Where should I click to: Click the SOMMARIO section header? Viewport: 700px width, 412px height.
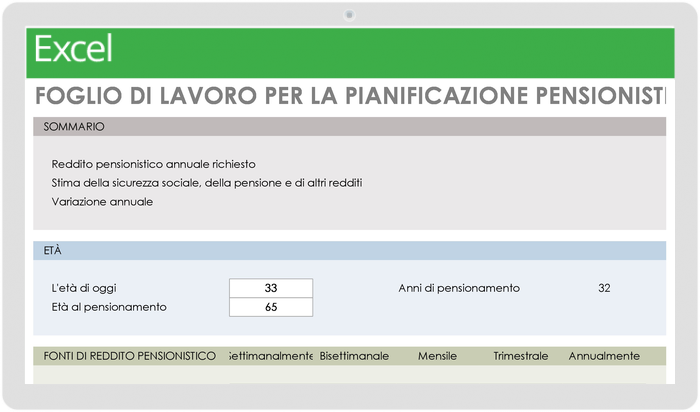(x=350, y=127)
